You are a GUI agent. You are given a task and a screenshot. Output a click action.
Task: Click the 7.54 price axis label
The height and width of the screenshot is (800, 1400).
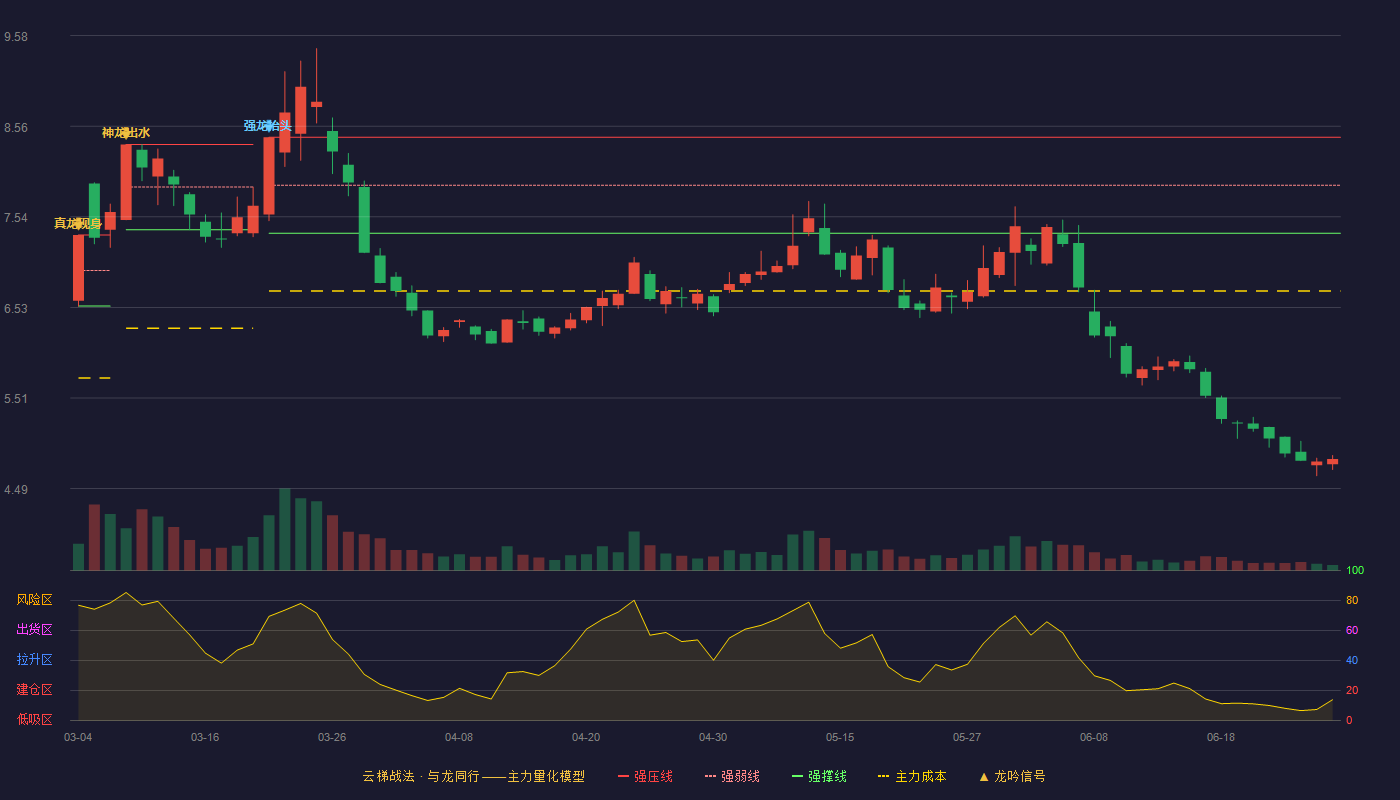pyautogui.click(x=16, y=218)
